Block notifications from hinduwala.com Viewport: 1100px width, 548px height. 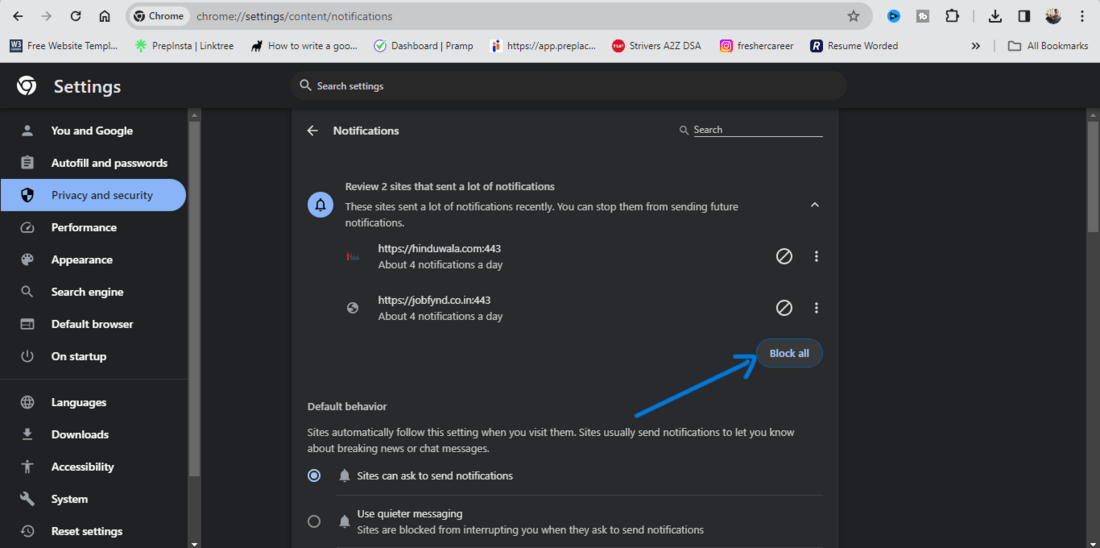[784, 256]
